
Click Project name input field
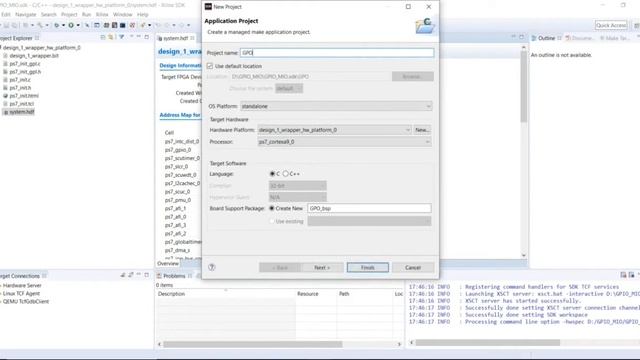[337, 53]
